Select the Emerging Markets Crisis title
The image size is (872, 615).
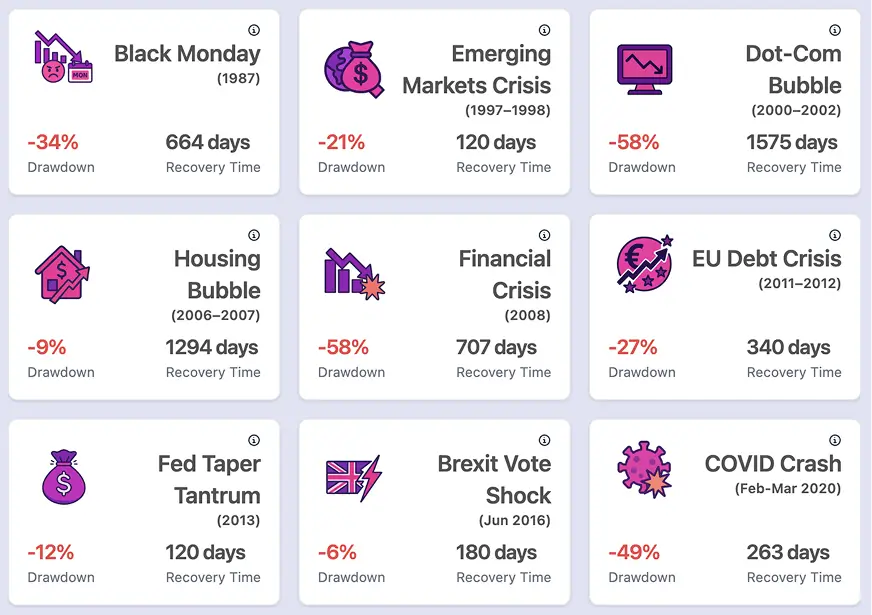point(477,69)
